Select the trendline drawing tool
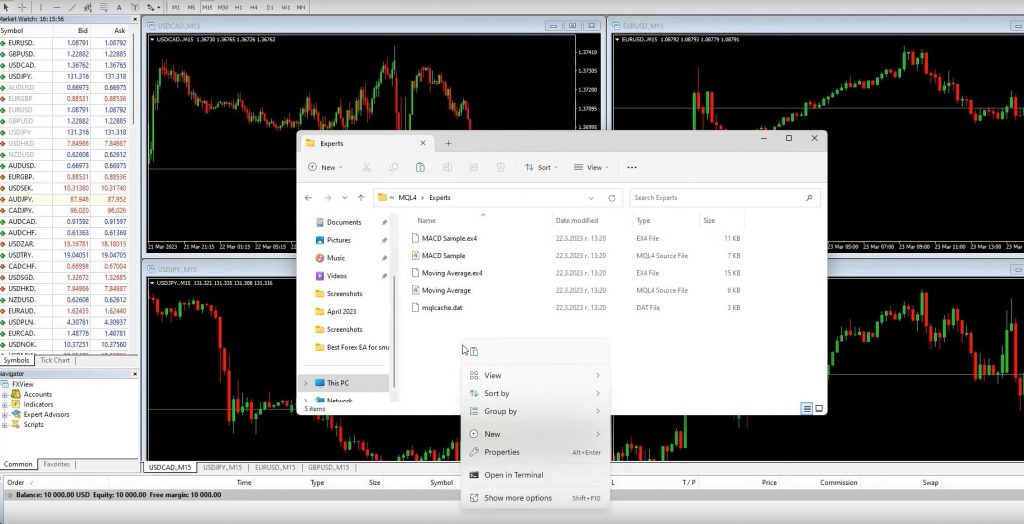Screen dimensions: 1024x524 click(x=72, y=7)
